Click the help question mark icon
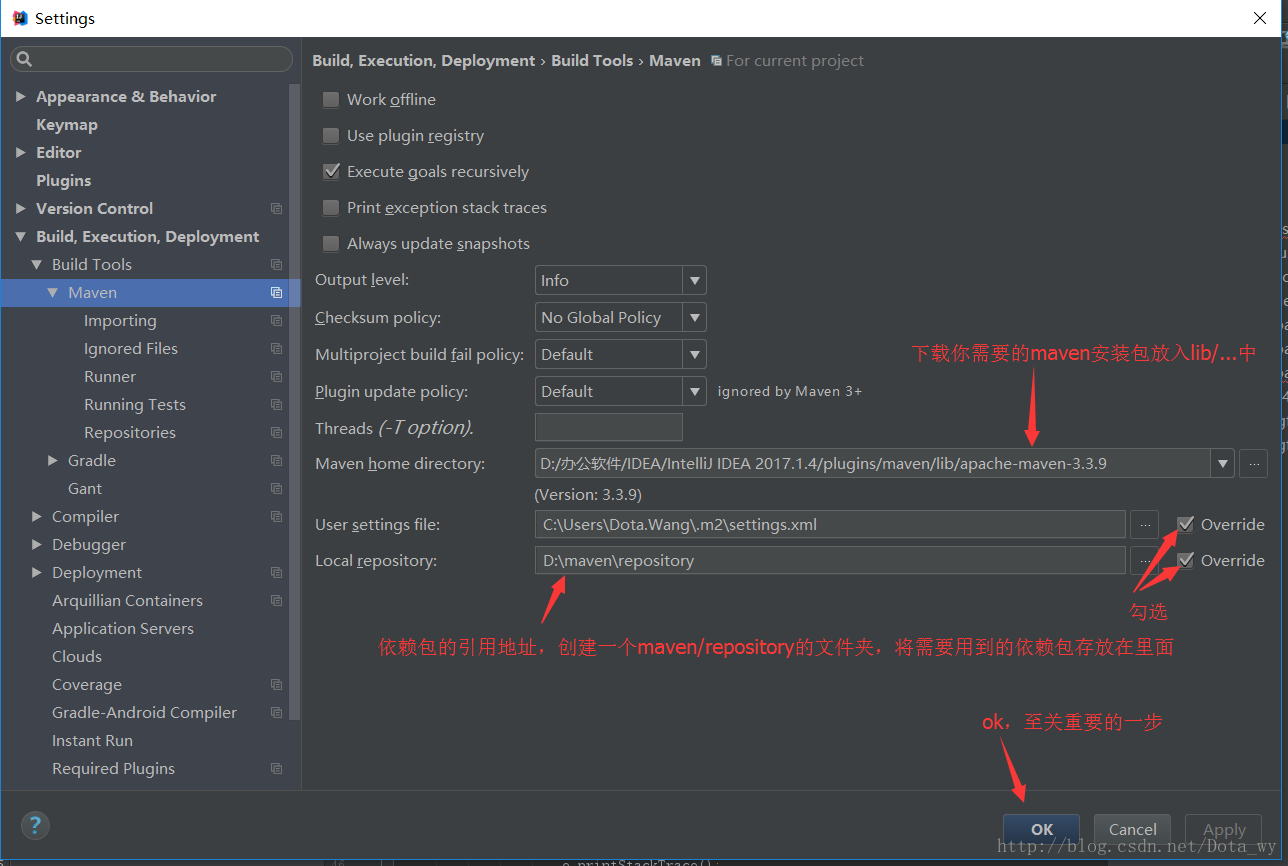The image size is (1288, 866). 35,825
